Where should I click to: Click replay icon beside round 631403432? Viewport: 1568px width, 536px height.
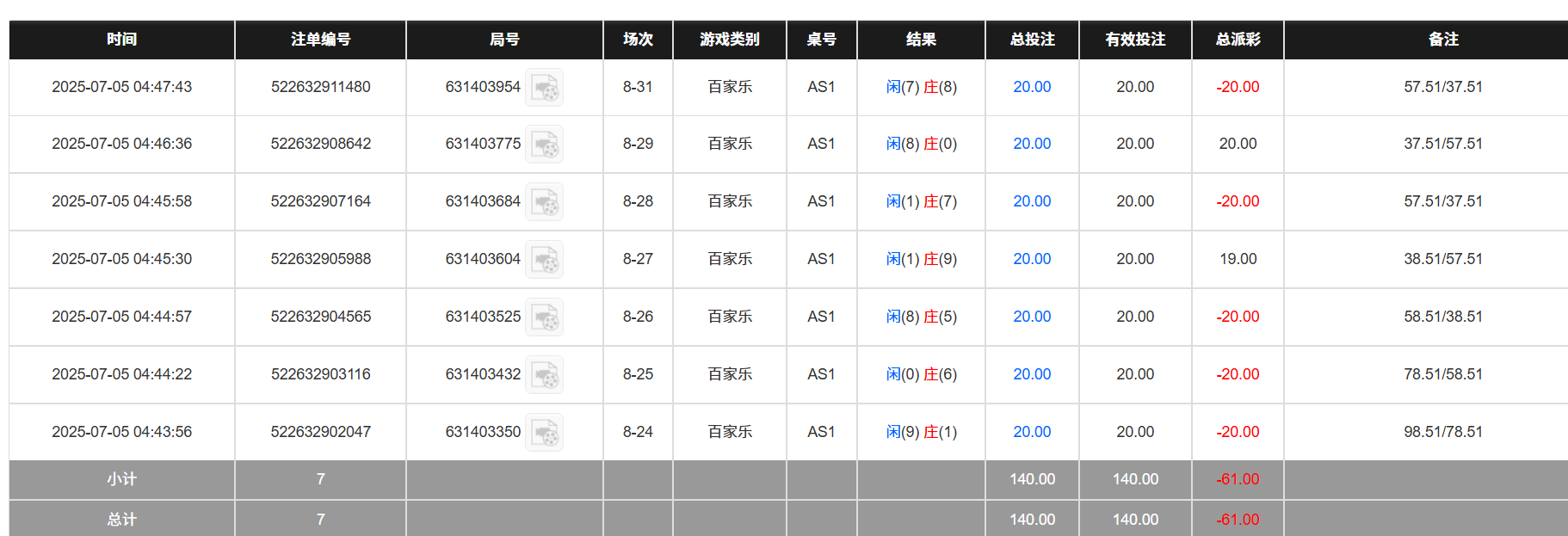[544, 375]
